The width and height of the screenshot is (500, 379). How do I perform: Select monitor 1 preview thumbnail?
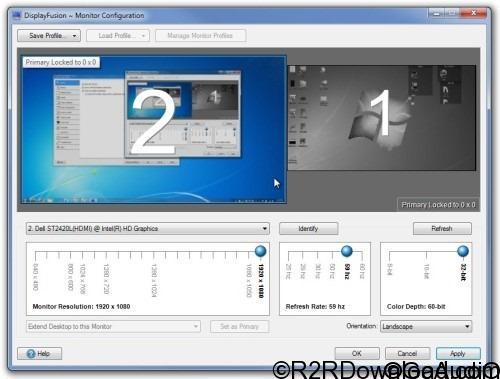pyautogui.click(x=382, y=118)
